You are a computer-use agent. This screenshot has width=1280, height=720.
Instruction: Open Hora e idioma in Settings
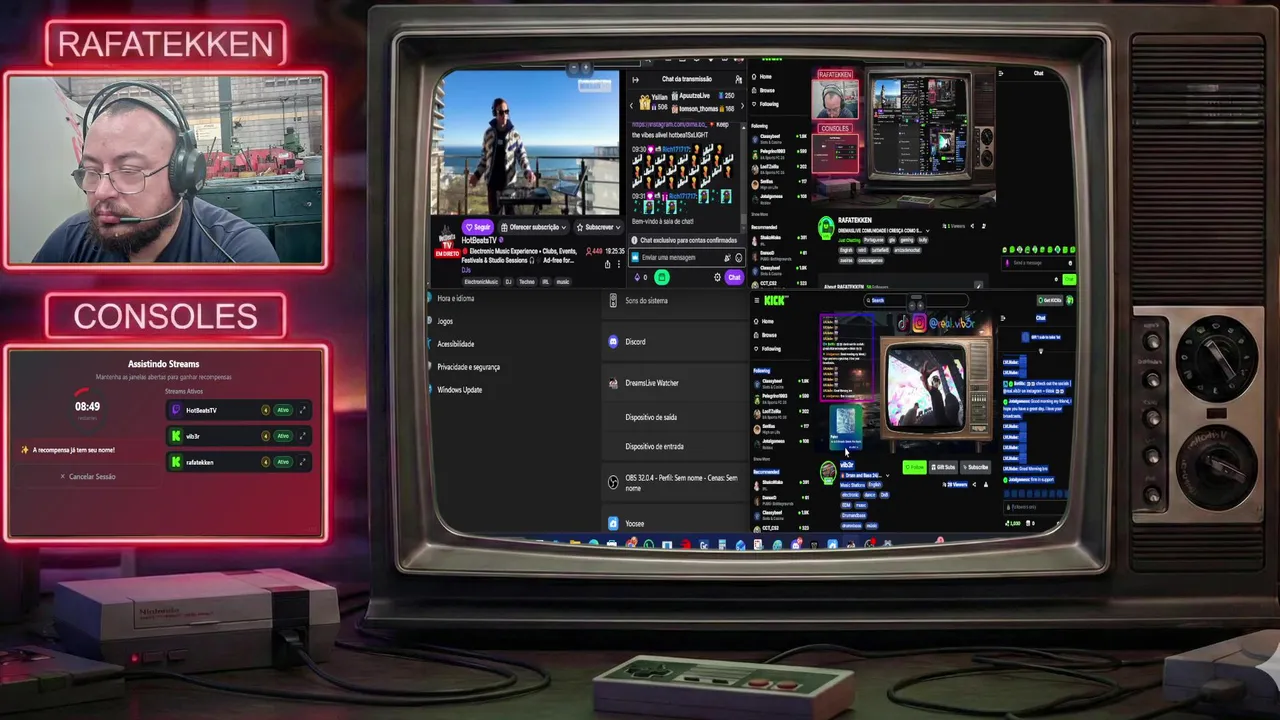456,298
